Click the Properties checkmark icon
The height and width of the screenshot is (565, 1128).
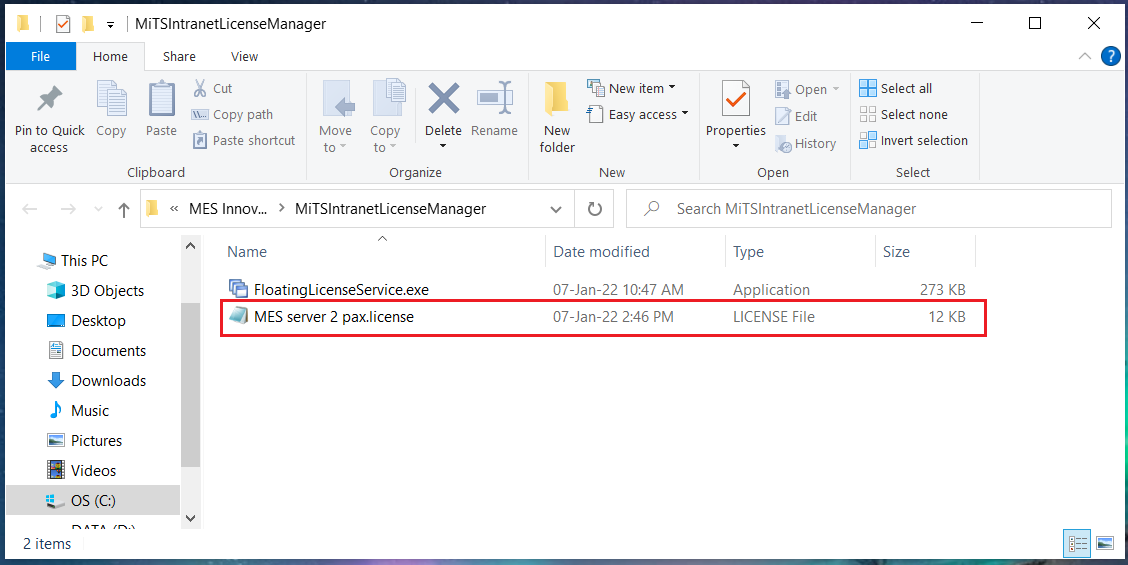tap(735, 99)
